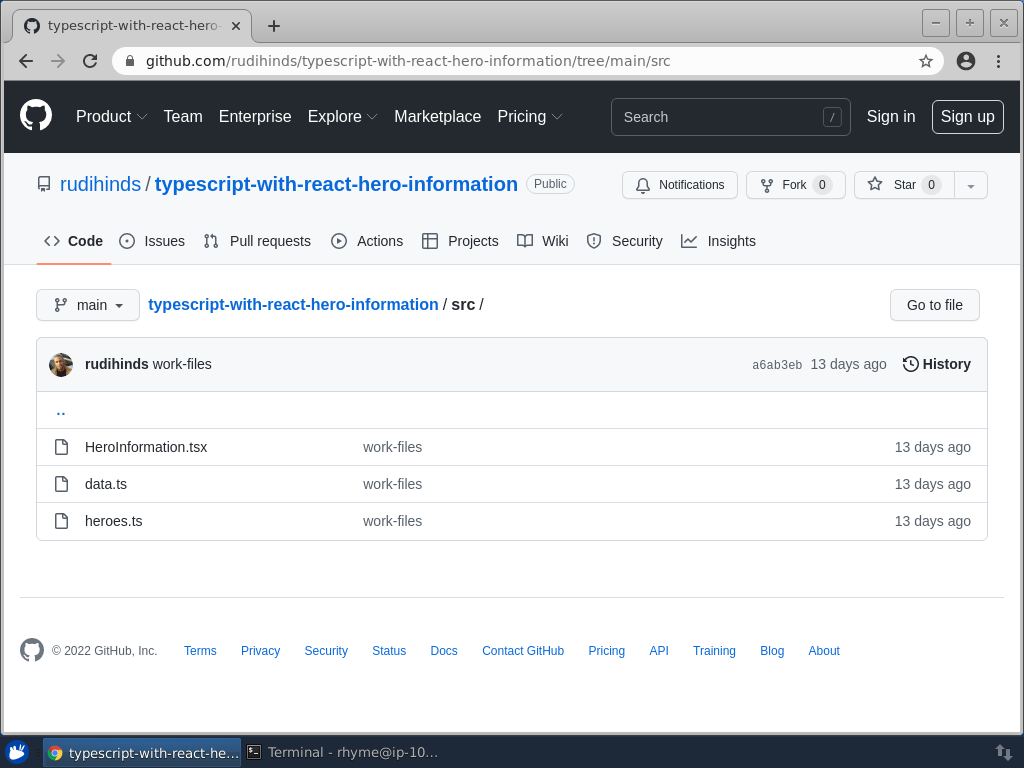The width and height of the screenshot is (1024, 768).
Task: Open the repository Security tab
Action: (625, 241)
